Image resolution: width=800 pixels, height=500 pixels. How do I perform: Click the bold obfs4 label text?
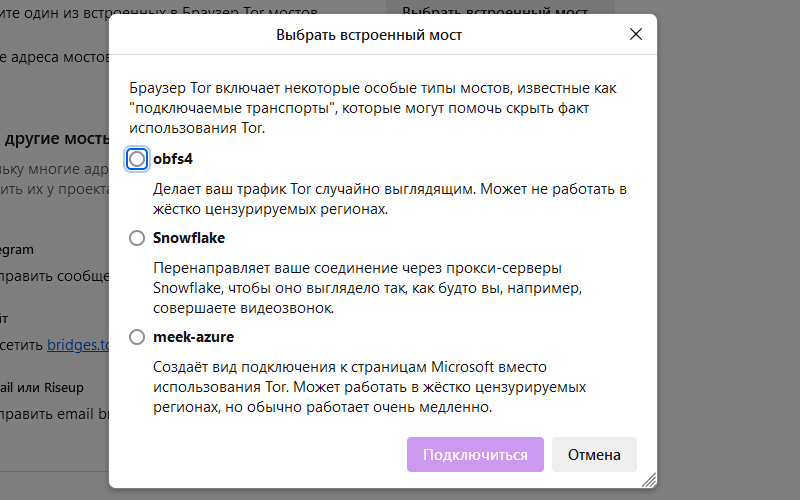pos(172,159)
